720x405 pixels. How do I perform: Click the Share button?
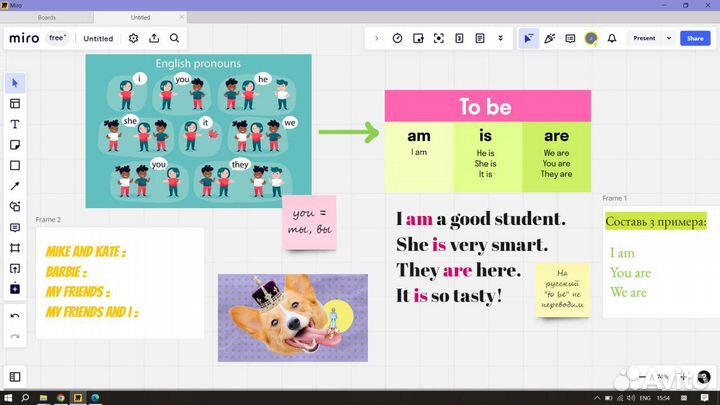click(x=695, y=38)
